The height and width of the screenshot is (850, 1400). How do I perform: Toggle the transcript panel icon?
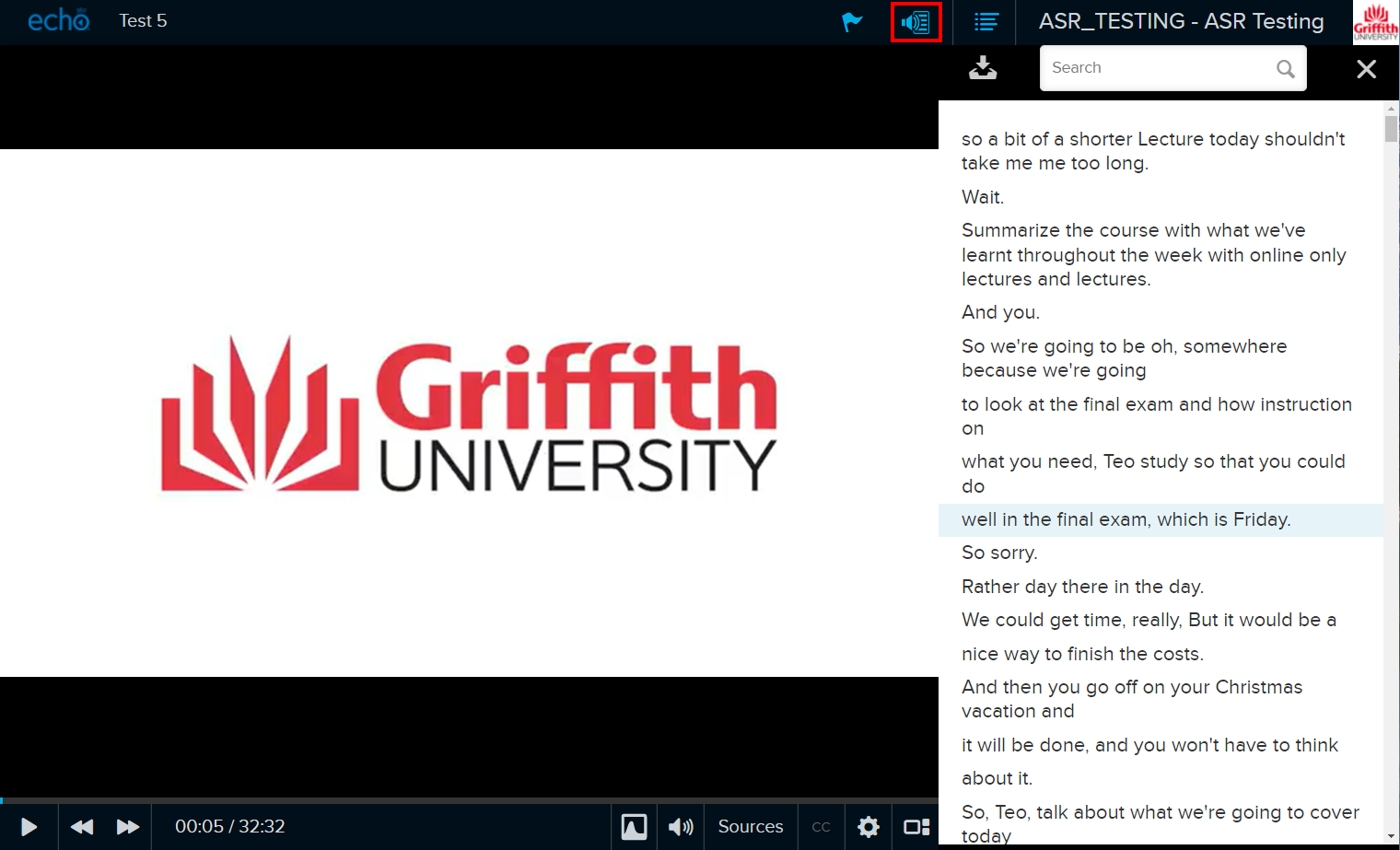916,22
